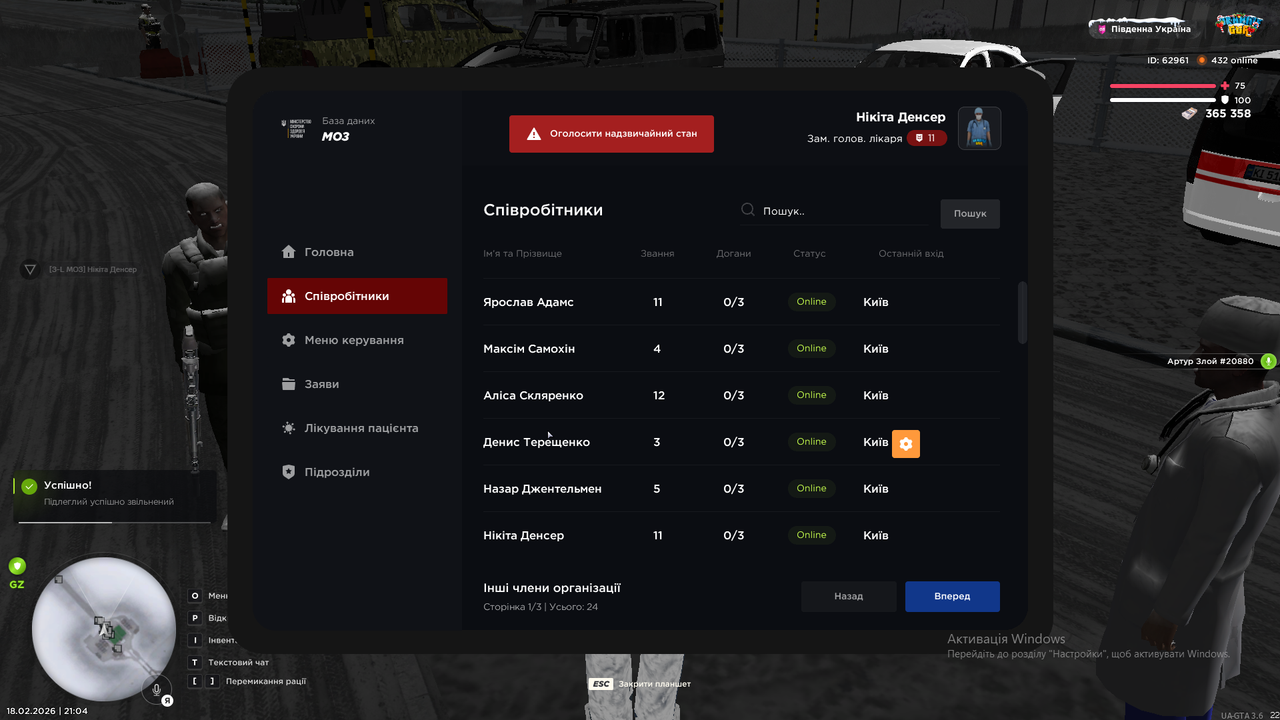Click Оголосити надзвичайний стан button
The width and height of the screenshot is (1280, 720).
click(x=611, y=133)
